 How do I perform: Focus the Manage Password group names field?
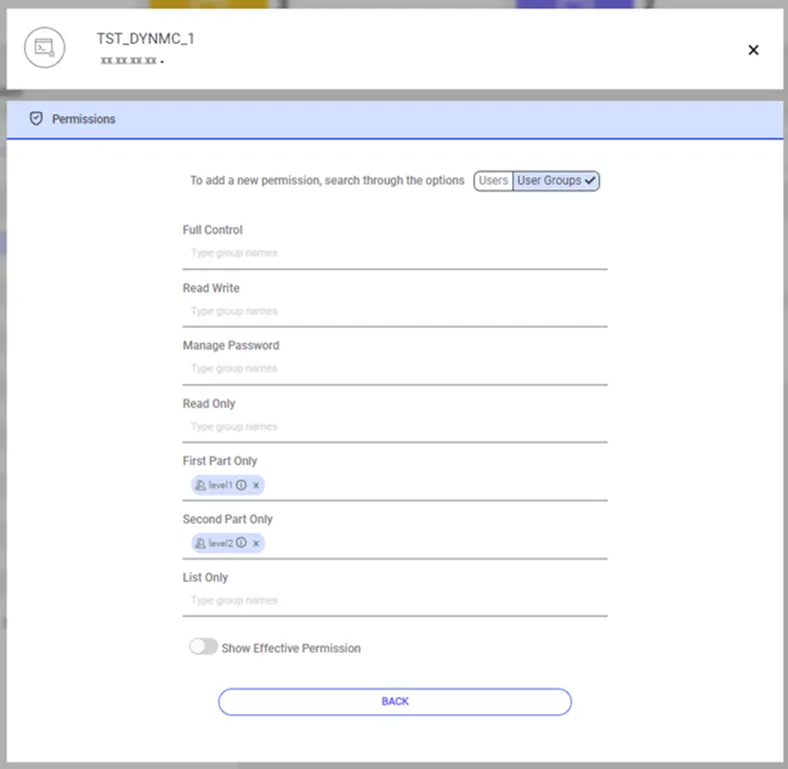(395, 368)
